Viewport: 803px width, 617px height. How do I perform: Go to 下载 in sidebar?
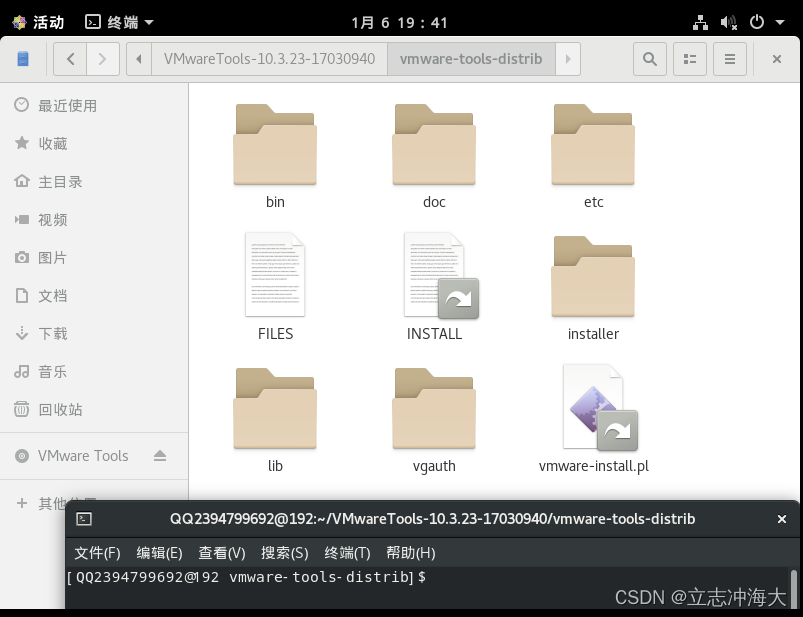coord(94,333)
